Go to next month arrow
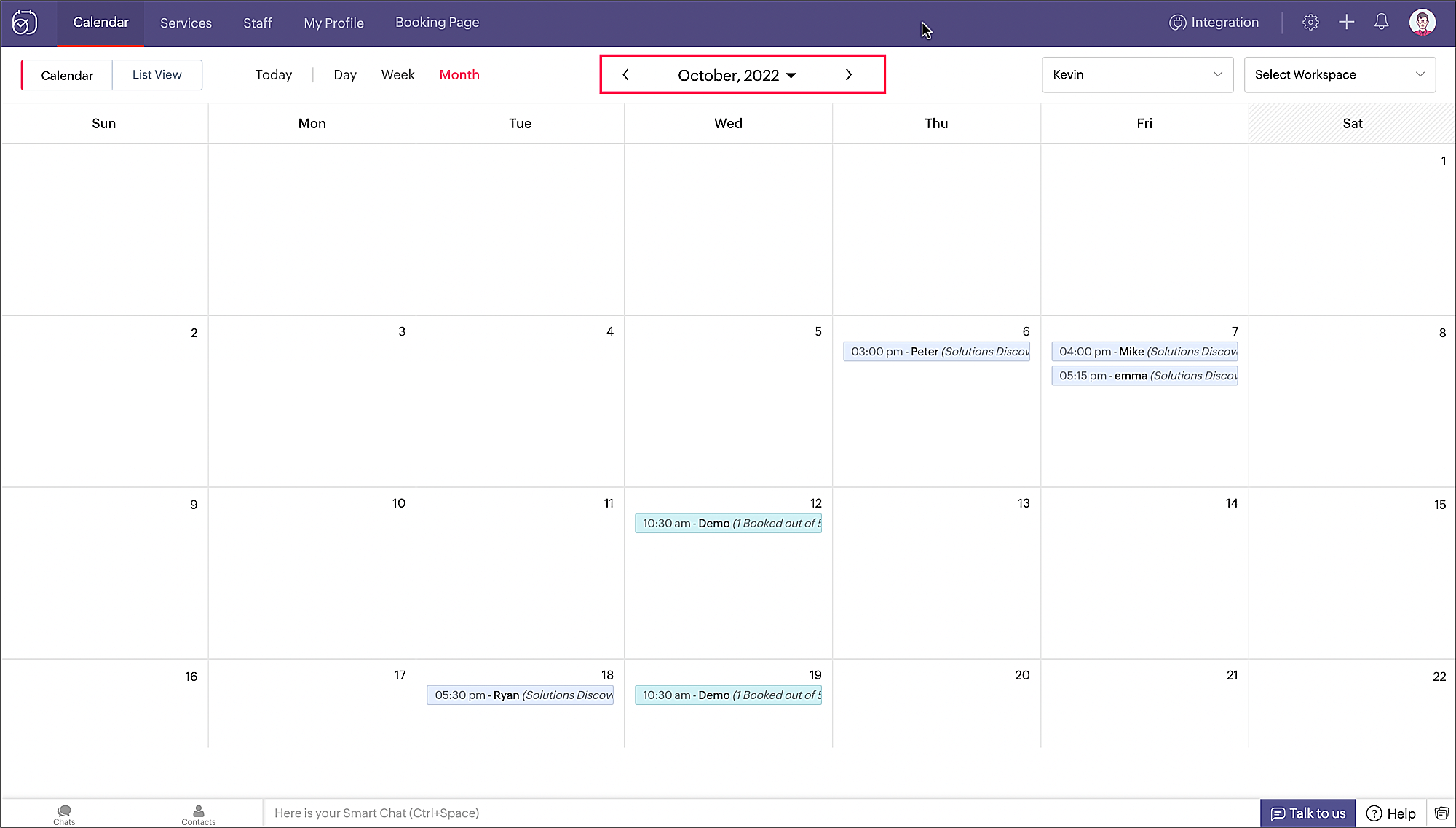Viewport: 1456px width, 828px height. 848,75
